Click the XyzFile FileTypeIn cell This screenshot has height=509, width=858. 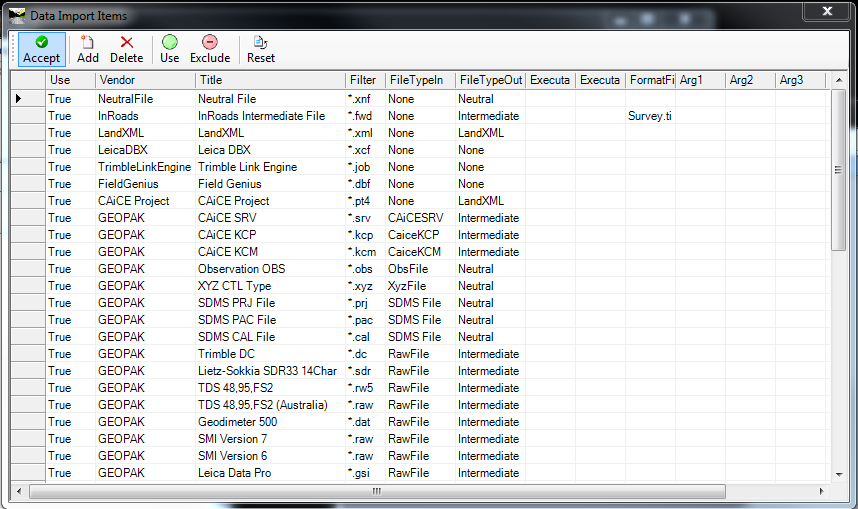click(420, 285)
